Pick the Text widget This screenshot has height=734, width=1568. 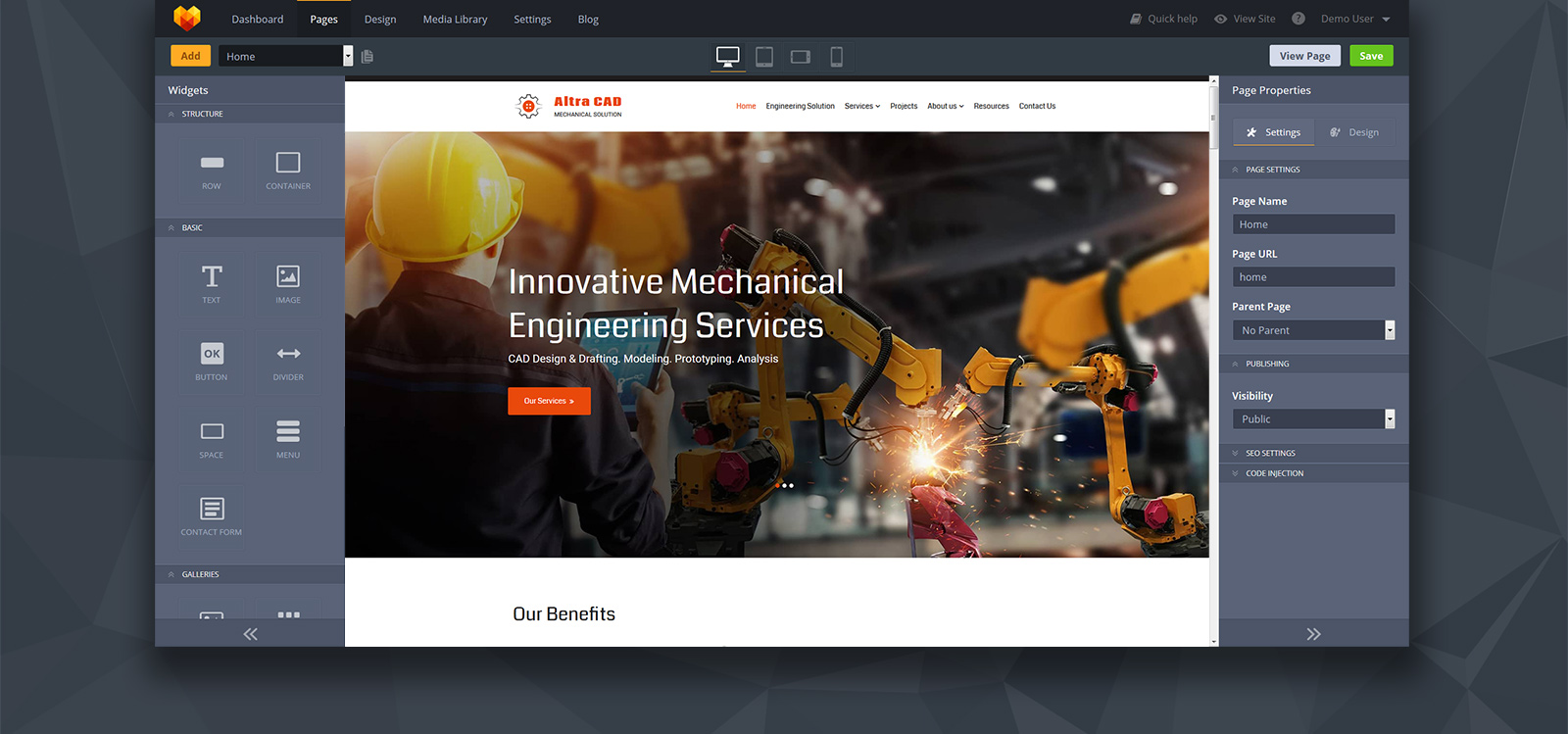[212, 283]
